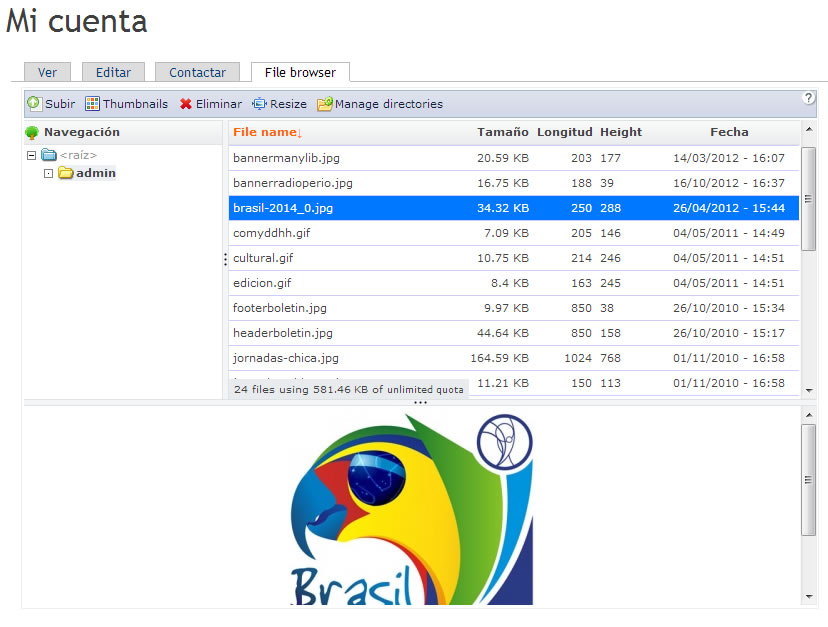Click size value 164.59 KB
The height and width of the screenshot is (627, 828).
pyautogui.click(x=500, y=358)
